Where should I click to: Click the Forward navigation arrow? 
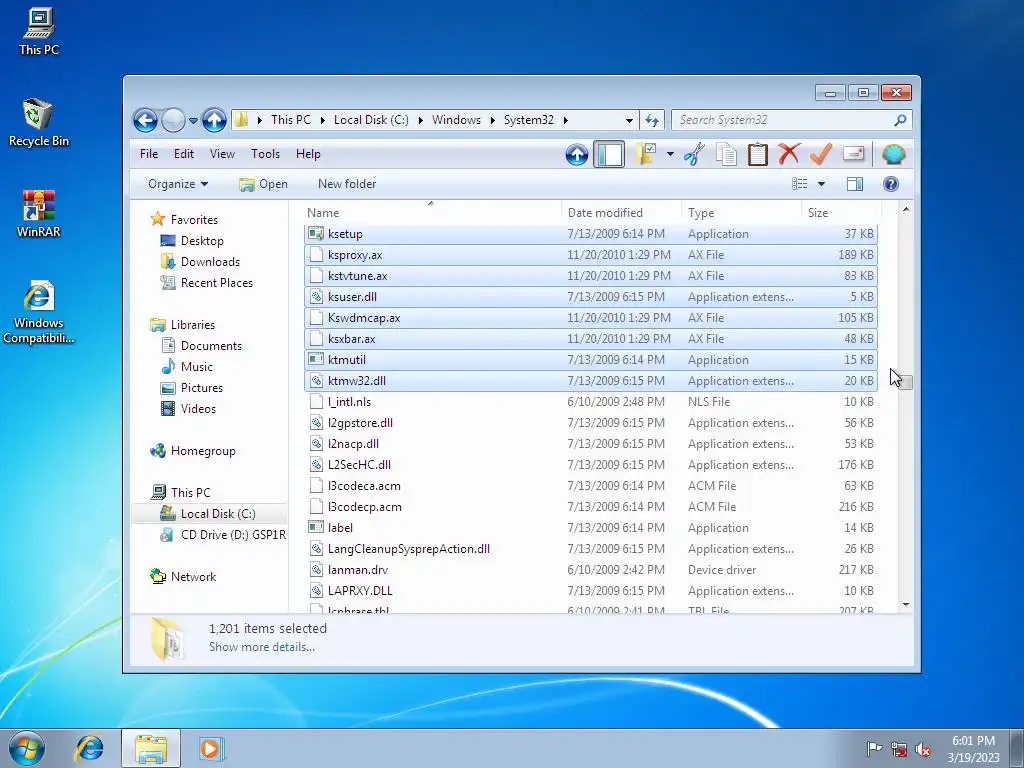(x=173, y=120)
